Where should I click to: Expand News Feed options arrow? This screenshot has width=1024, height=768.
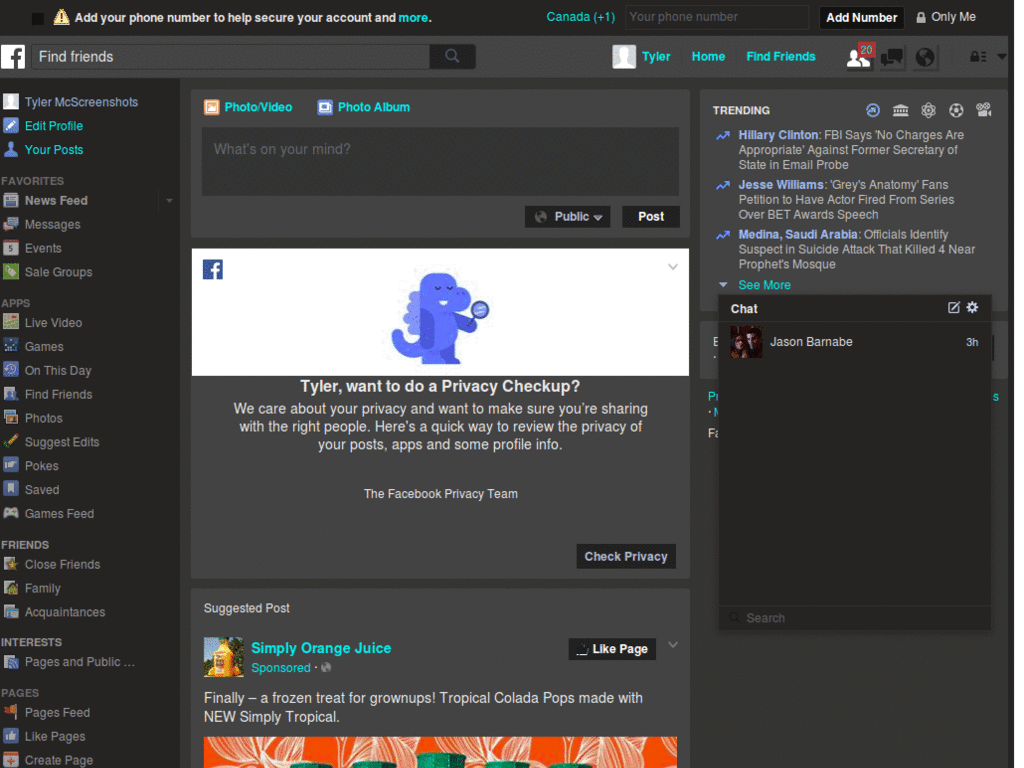[x=169, y=200]
